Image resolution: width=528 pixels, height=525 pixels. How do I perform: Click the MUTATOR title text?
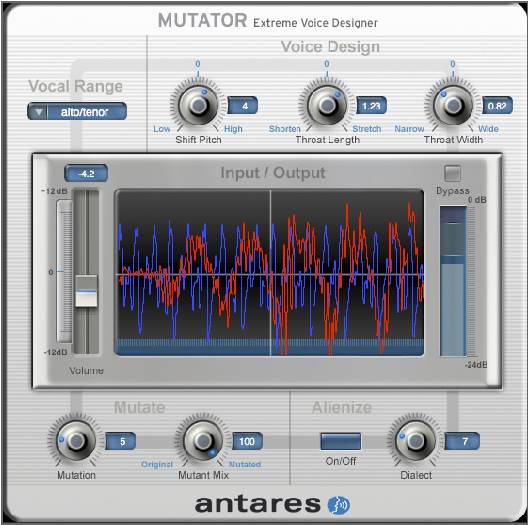(202, 20)
